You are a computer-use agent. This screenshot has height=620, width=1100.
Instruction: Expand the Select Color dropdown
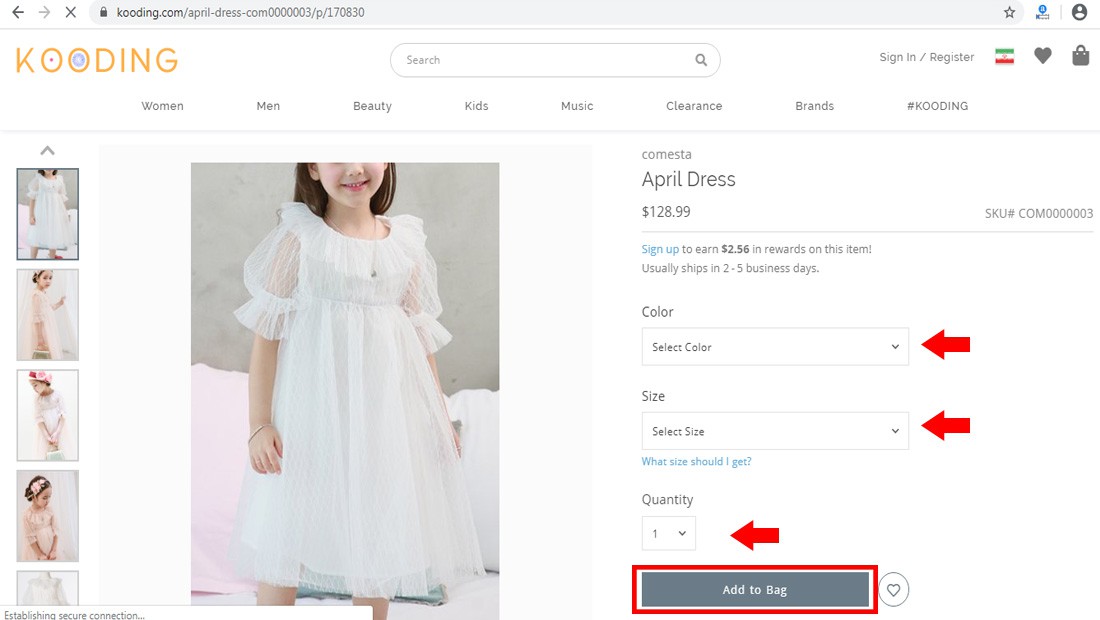pyautogui.click(x=775, y=347)
